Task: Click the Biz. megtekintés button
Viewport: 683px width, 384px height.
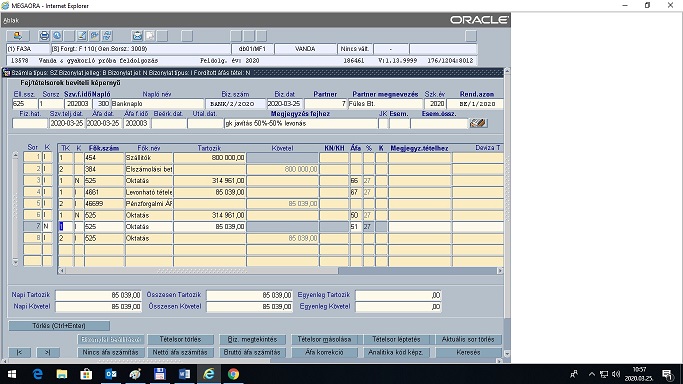Action: [x=252, y=339]
